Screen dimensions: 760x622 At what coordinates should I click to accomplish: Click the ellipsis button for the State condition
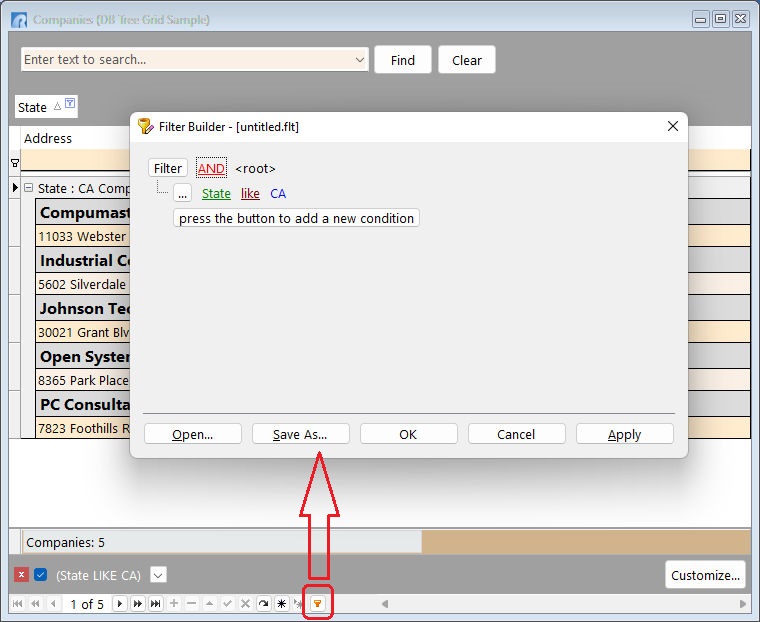pyautogui.click(x=182, y=193)
